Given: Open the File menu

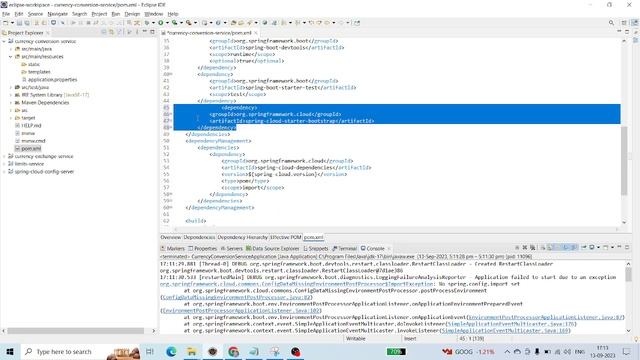Looking at the screenshot, I should point(6,14).
